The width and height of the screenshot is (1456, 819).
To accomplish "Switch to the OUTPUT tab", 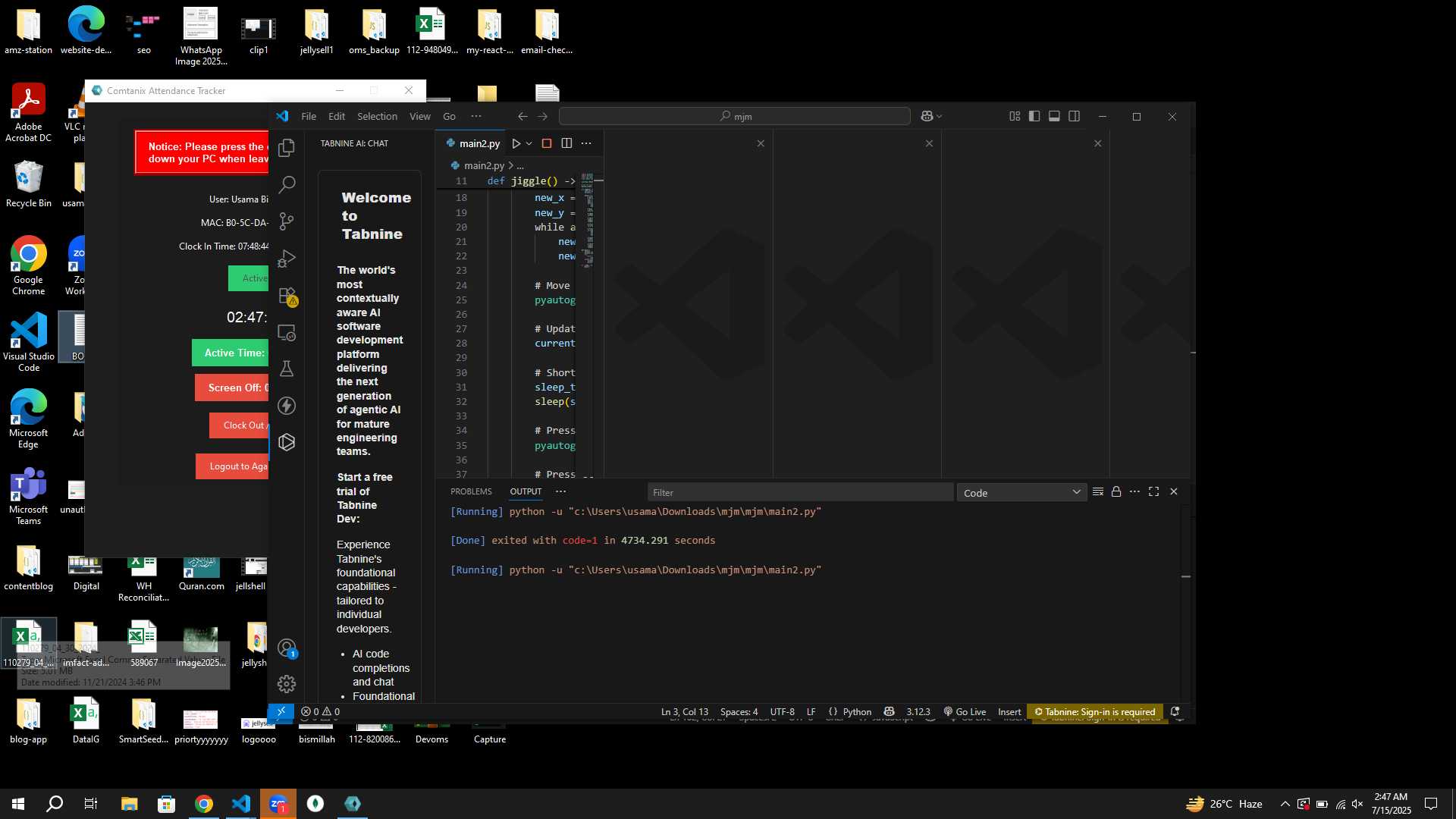I will click(x=526, y=491).
